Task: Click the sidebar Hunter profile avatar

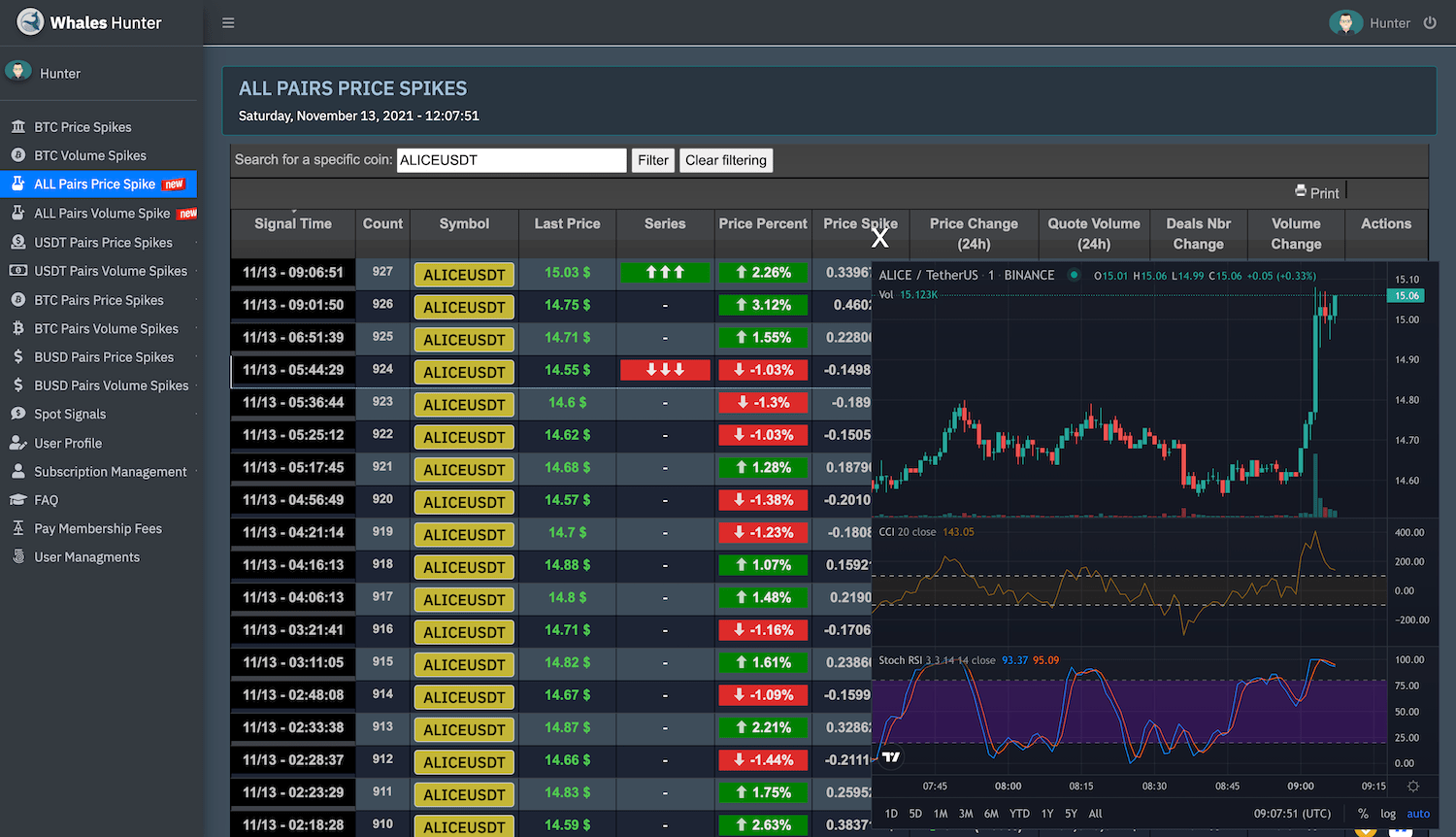Action: coord(18,71)
